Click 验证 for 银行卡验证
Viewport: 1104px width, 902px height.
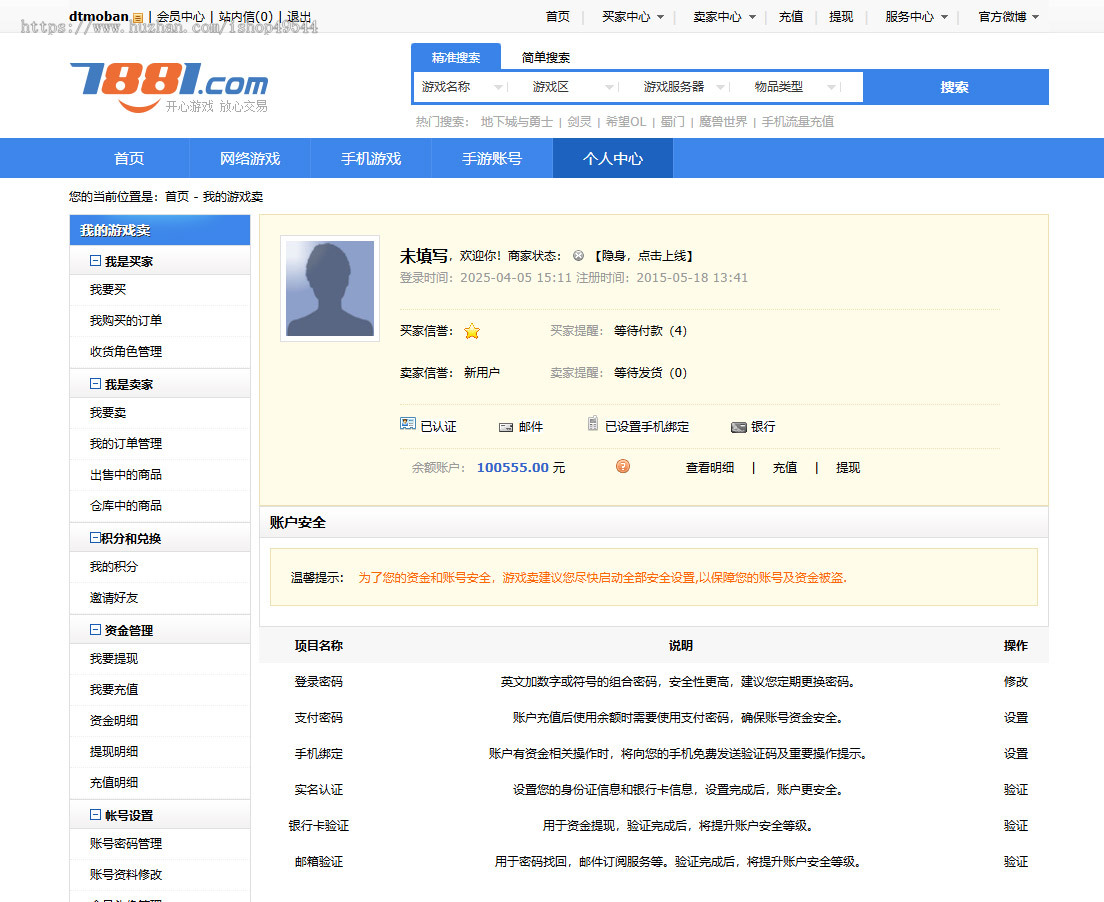coord(1015,825)
